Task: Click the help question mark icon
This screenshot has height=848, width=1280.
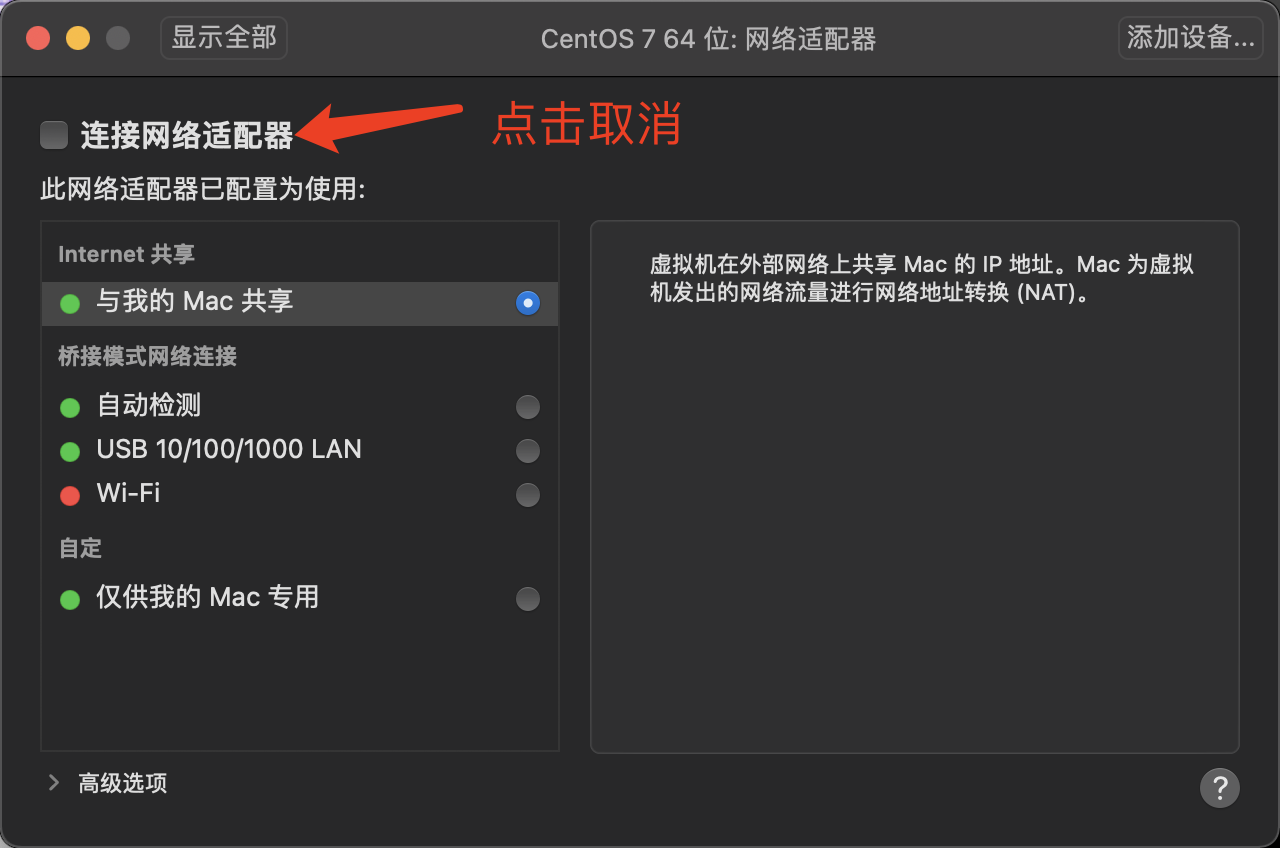Action: [1220, 787]
